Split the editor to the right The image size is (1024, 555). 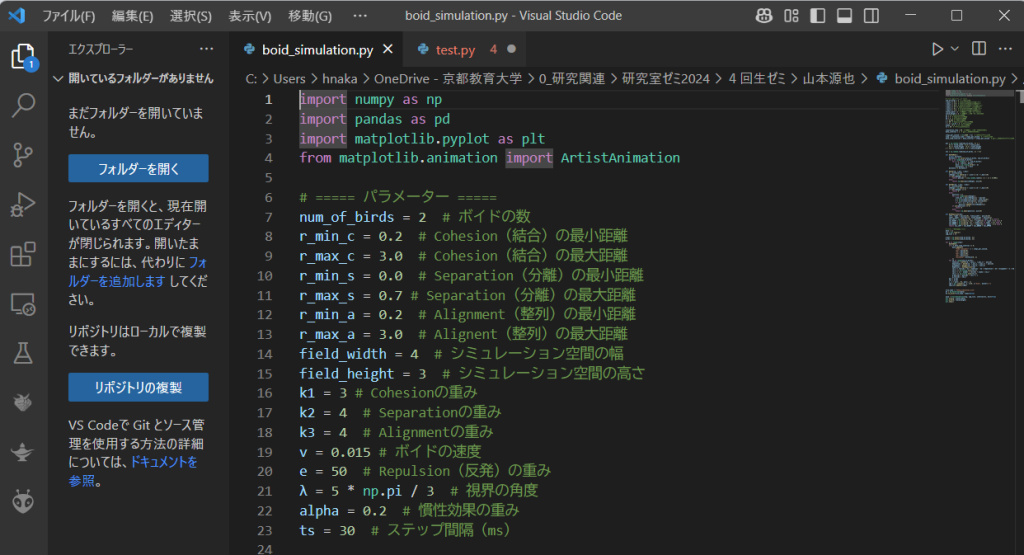pos(979,49)
